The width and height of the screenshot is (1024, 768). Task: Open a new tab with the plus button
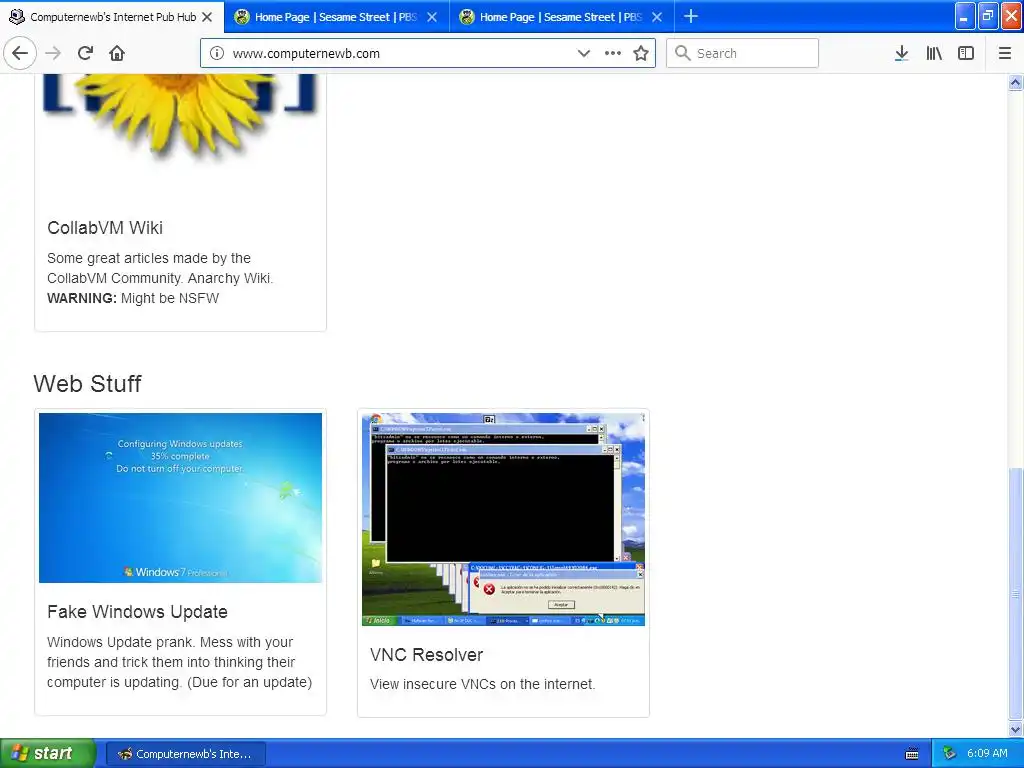point(690,16)
